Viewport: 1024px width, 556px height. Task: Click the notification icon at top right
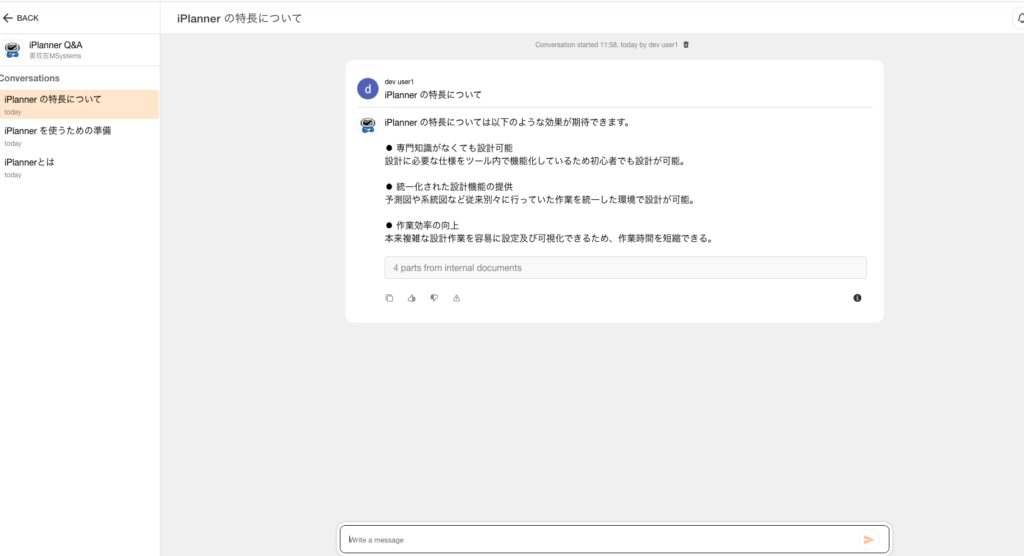tap(1020, 18)
